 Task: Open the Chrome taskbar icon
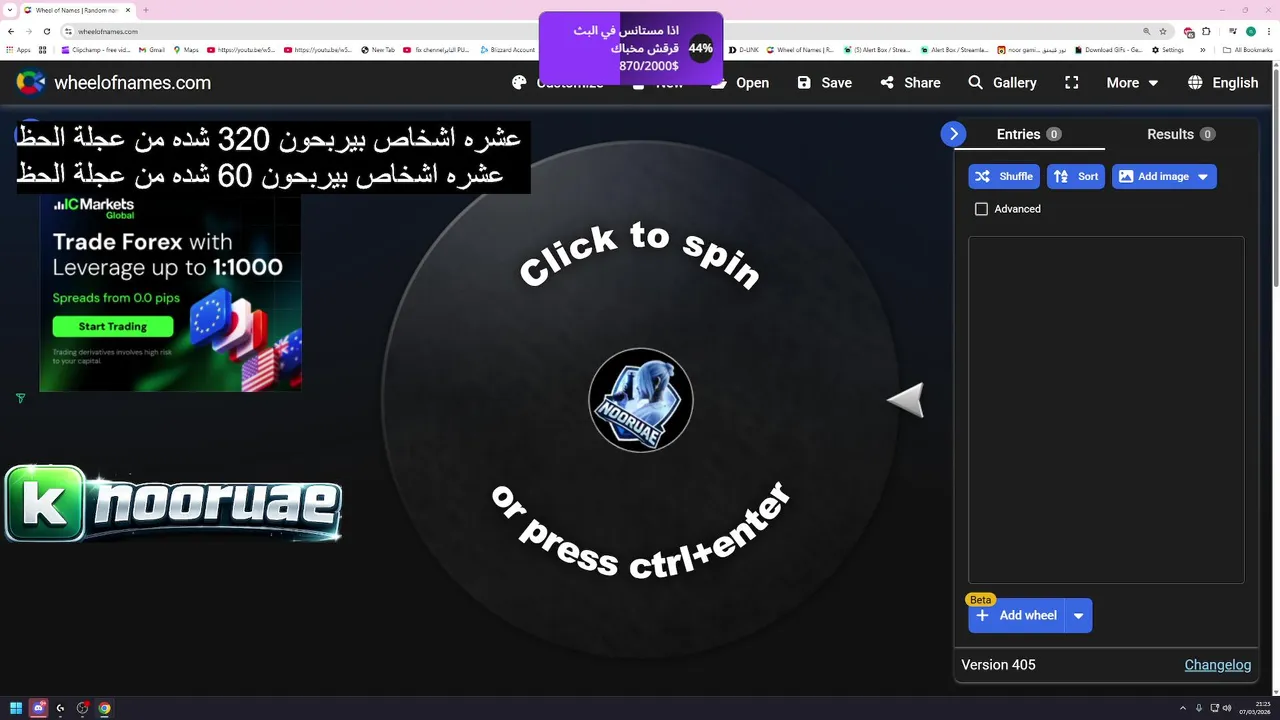coord(104,708)
